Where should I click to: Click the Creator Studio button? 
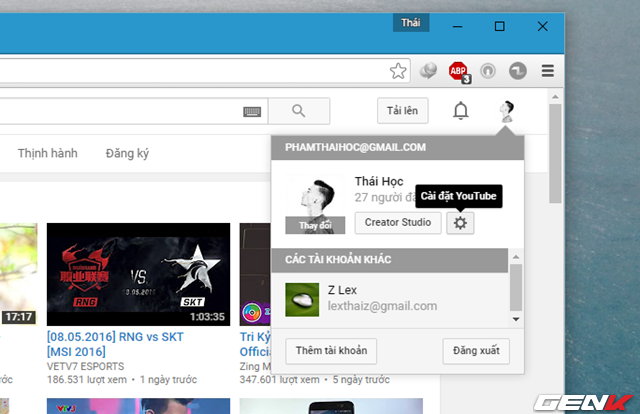coord(397,223)
